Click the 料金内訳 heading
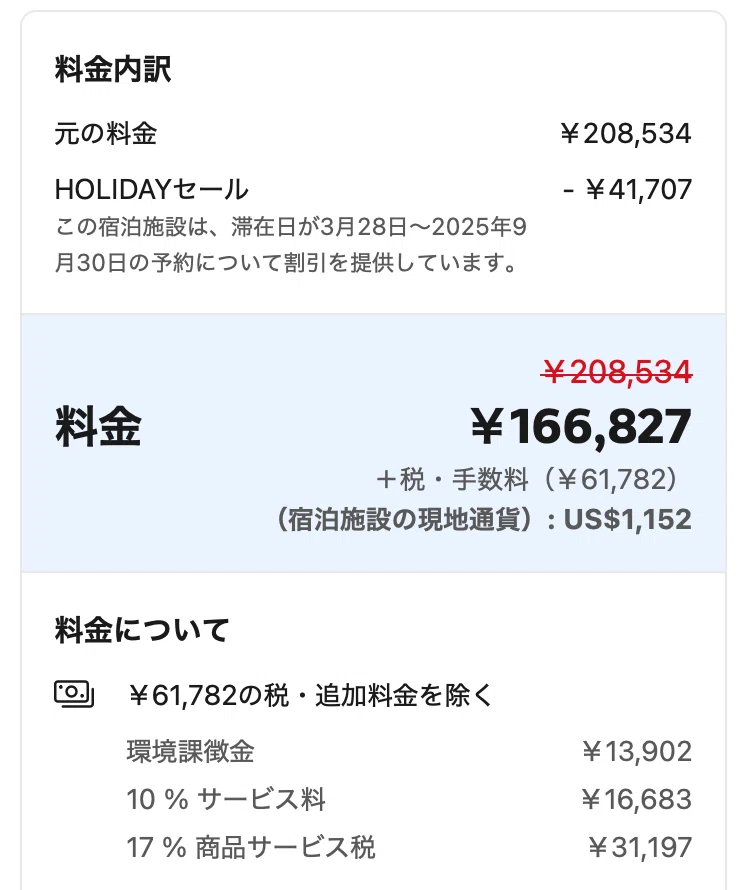Screen dimensions: 744x890 (113, 70)
